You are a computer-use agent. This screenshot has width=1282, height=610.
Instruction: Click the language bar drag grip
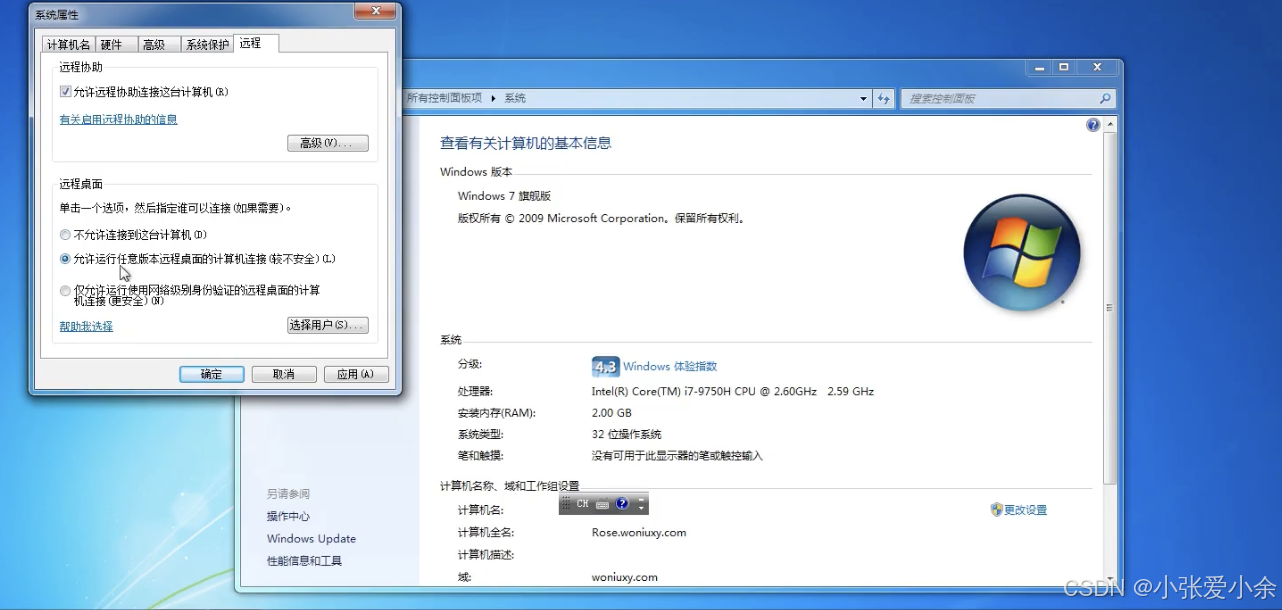pyautogui.click(x=565, y=504)
